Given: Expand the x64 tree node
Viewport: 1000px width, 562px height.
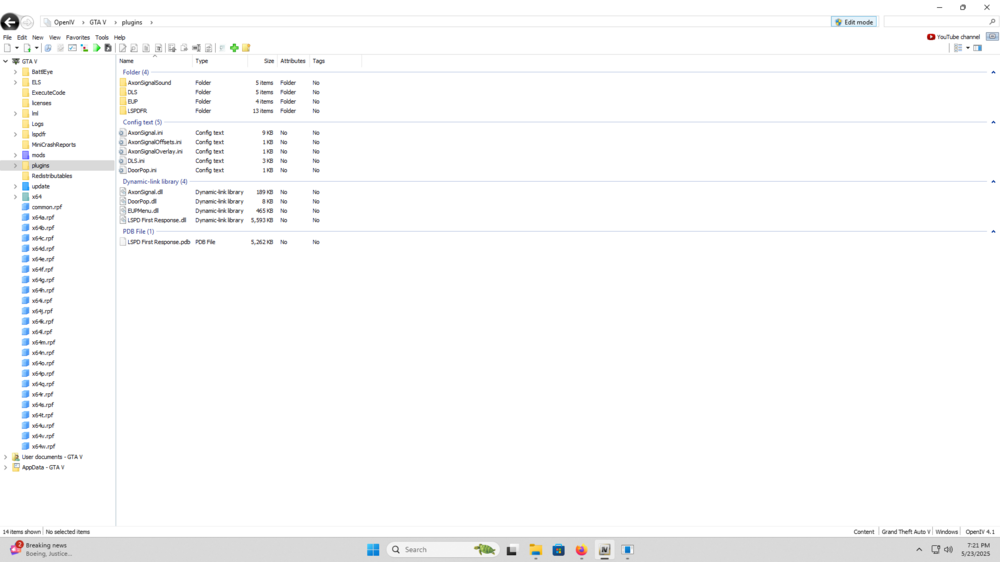Looking at the screenshot, I should (15, 196).
